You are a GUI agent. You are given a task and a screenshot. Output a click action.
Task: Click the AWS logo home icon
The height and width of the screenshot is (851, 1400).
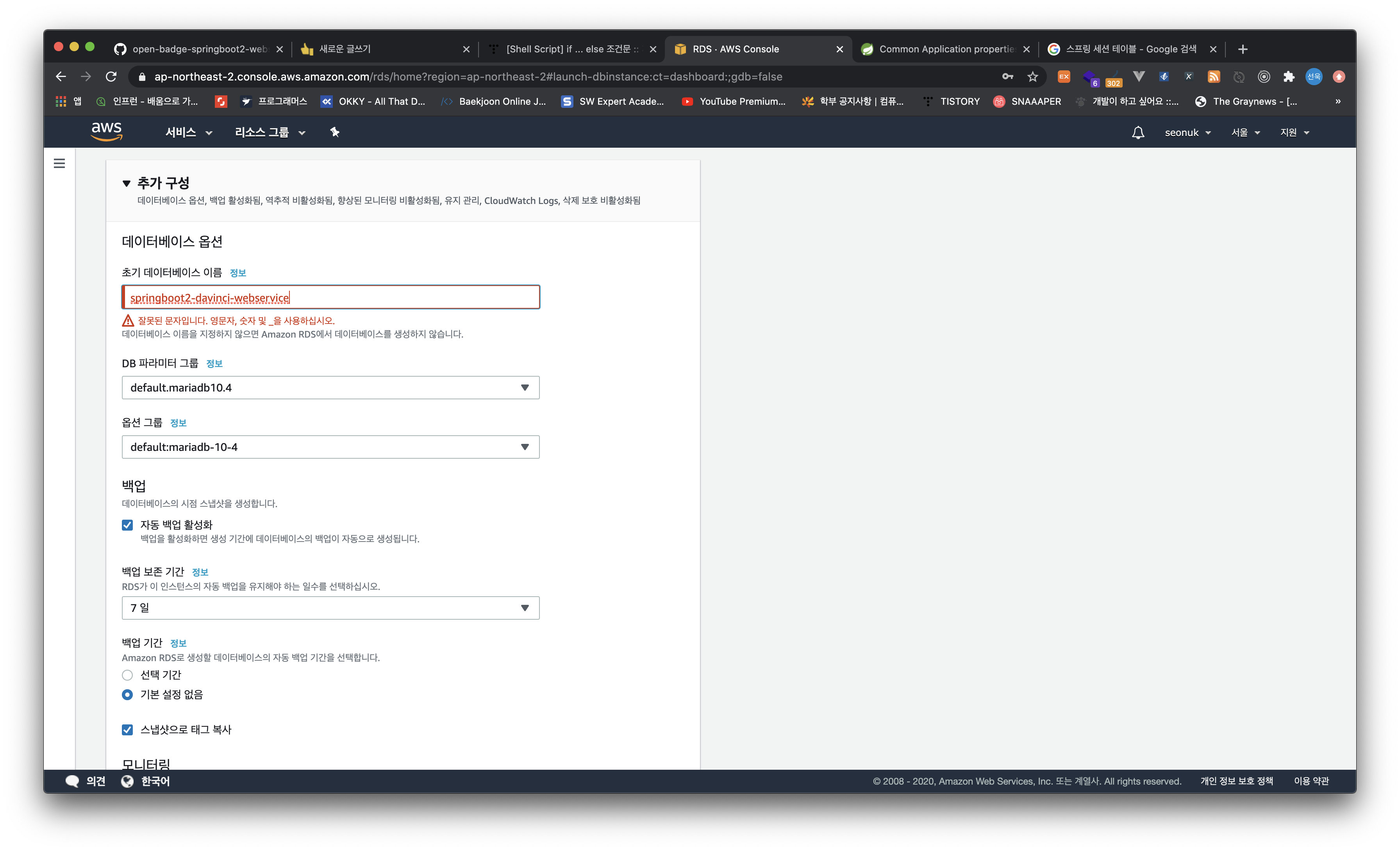106,131
